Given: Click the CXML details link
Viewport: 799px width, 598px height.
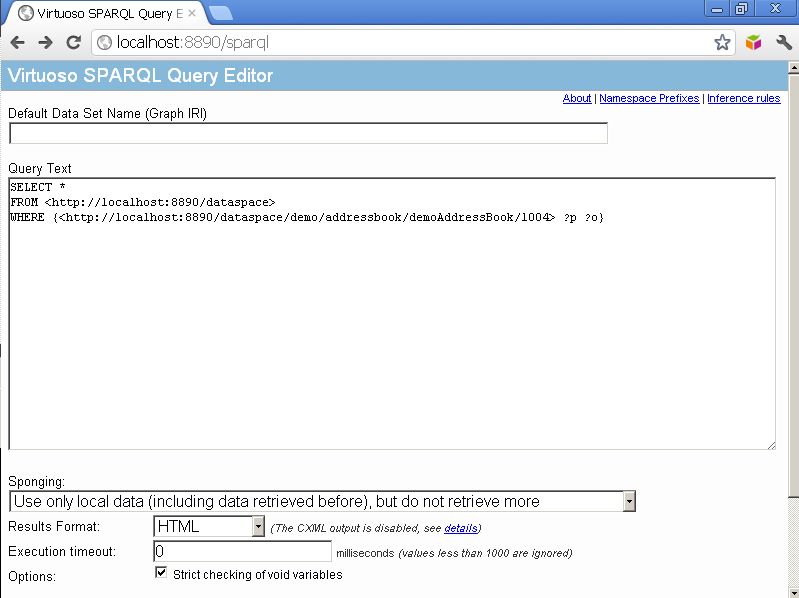Looking at the screenshot, I should click(x=461, y=528).
